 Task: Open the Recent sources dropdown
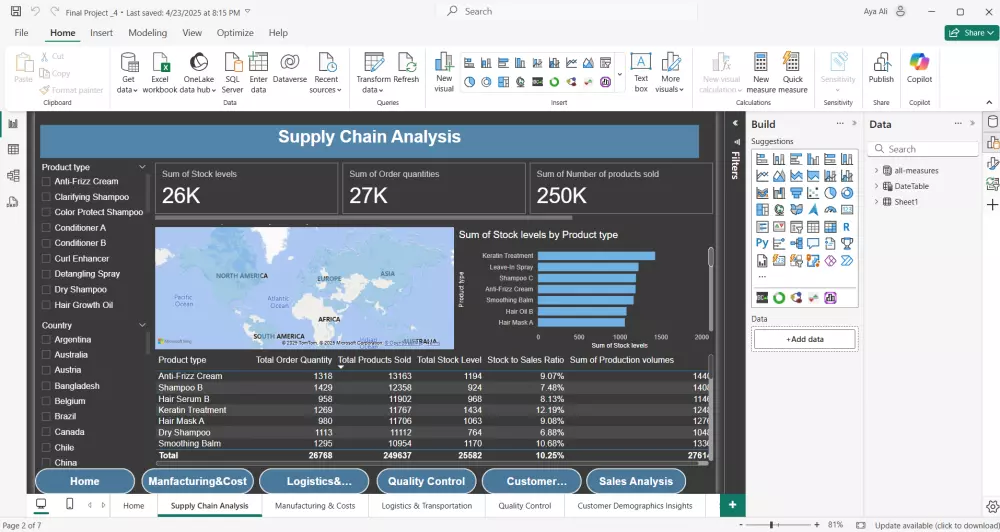[326, 73]
